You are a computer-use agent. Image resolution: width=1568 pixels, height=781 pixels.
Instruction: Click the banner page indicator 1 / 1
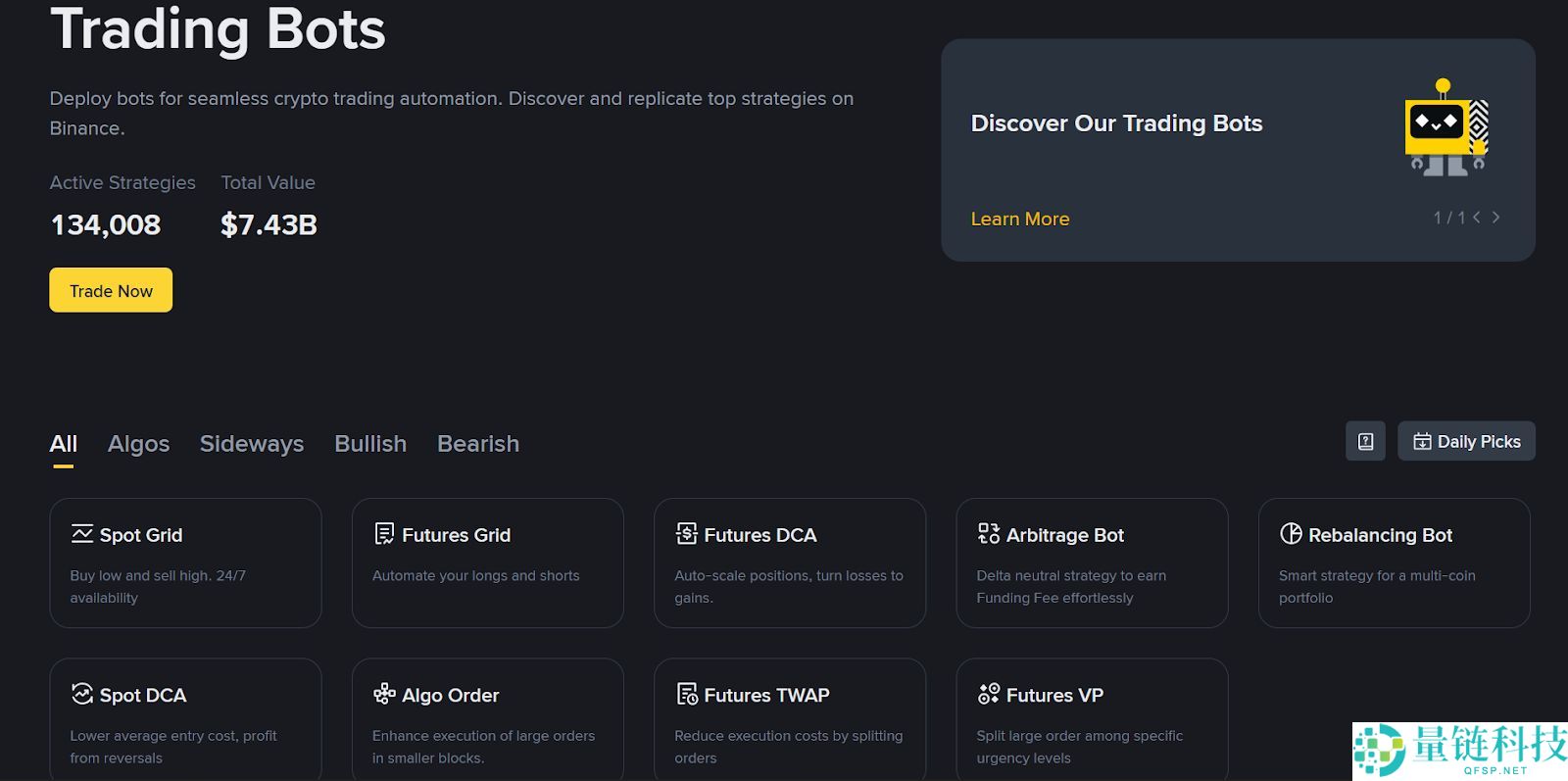pos(1449,218)
